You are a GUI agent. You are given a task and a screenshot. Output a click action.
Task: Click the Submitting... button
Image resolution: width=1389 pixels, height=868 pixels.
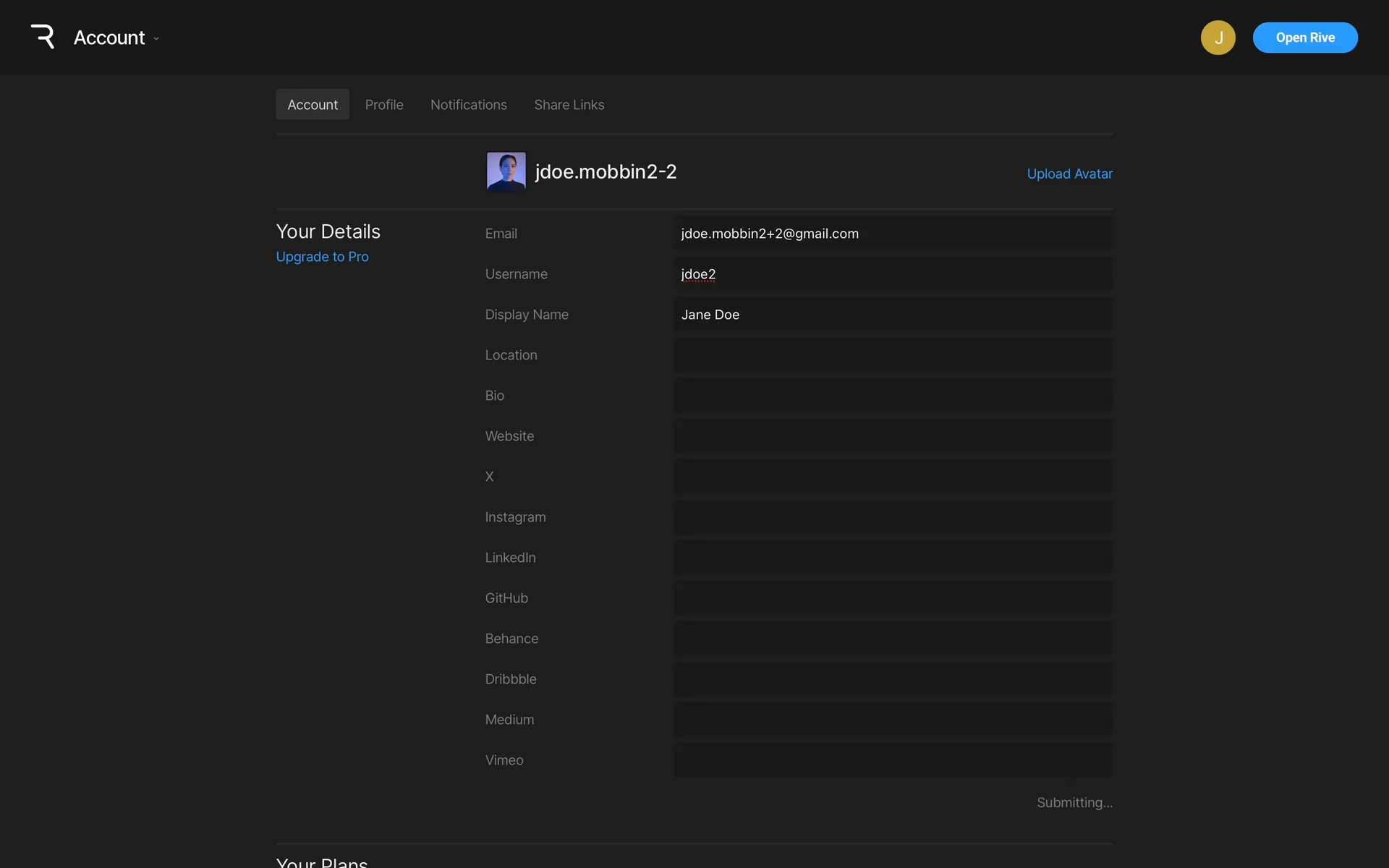point(1074,802)
